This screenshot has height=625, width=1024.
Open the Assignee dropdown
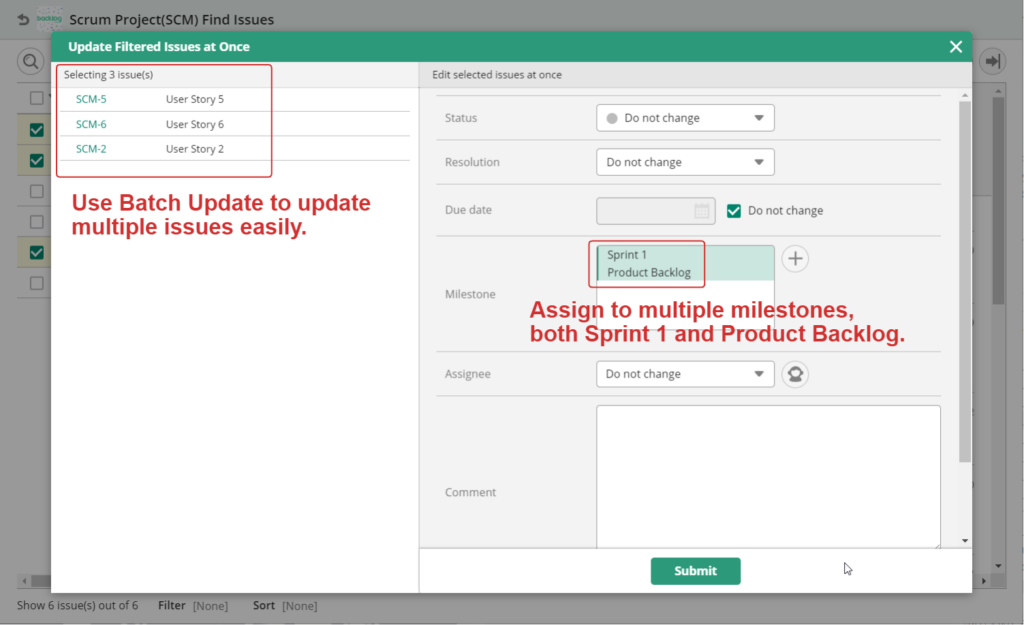tap(685, 374)
